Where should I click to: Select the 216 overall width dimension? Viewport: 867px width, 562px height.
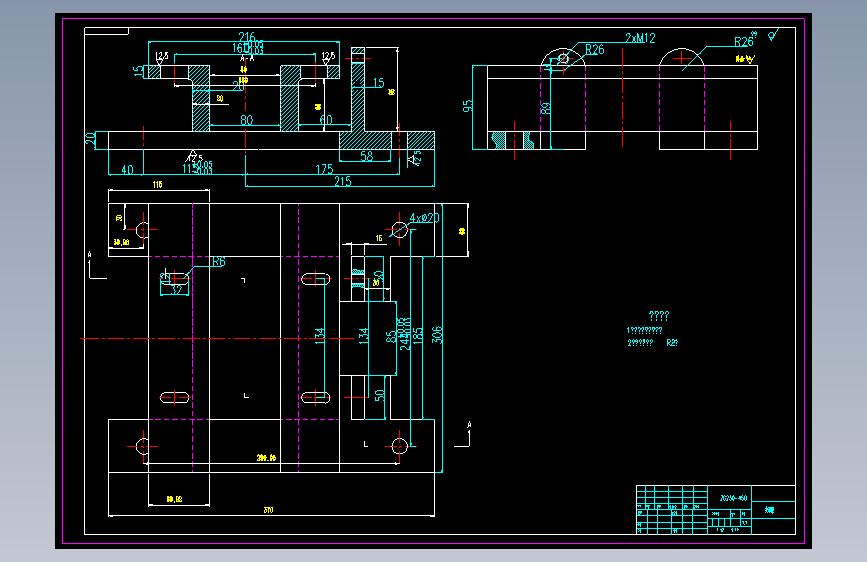246,37
